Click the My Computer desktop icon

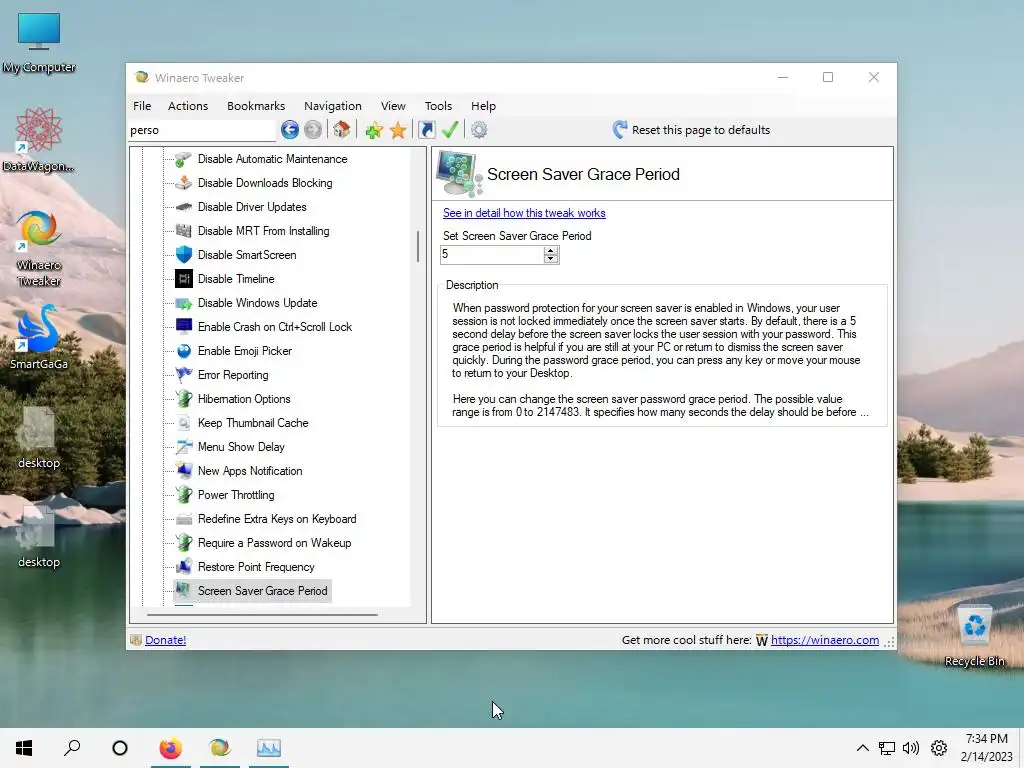(x=39, y=43)
